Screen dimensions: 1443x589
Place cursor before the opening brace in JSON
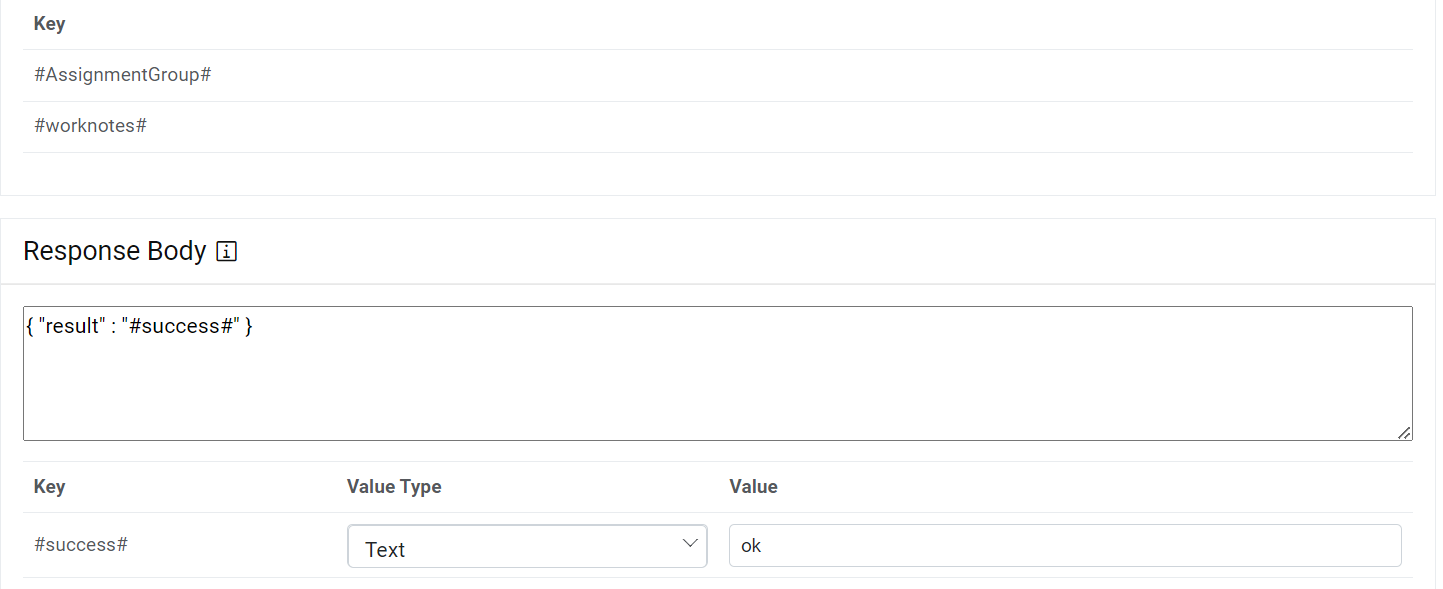(x=27, y=326)
